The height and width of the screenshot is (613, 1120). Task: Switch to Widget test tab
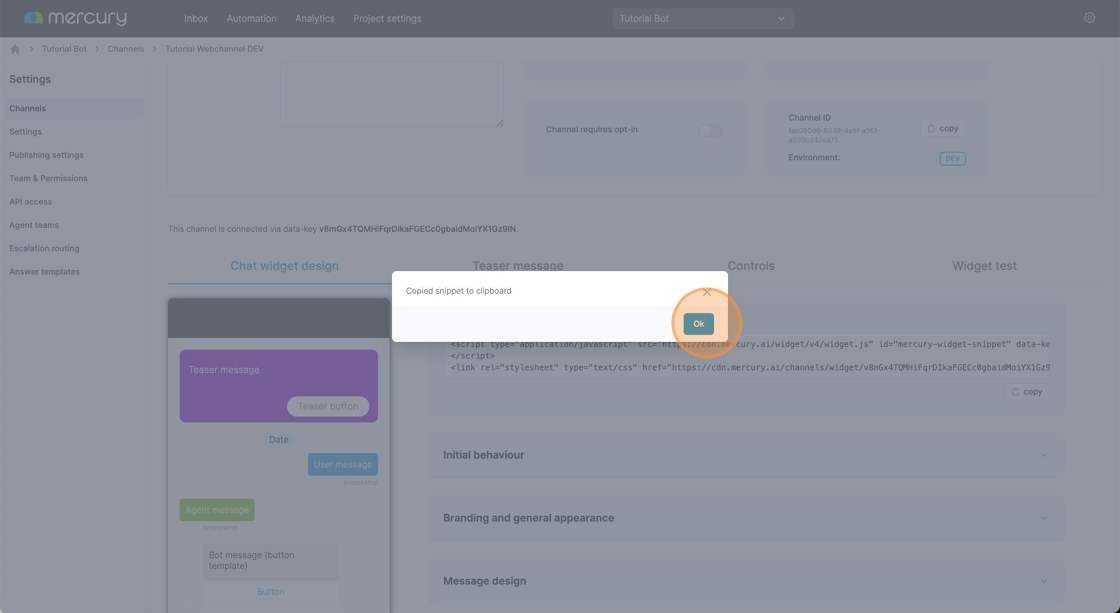coord(984,266)
